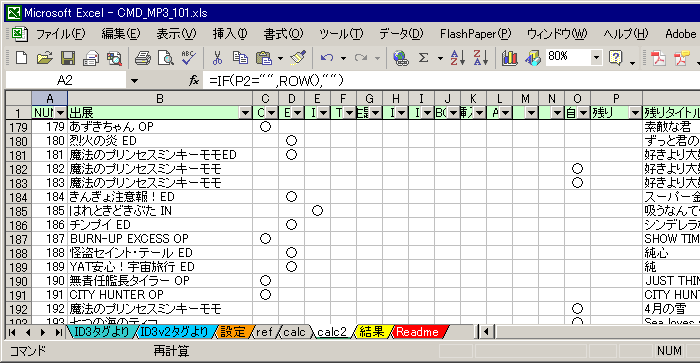
Task: Click the Print icon
Action: pyautogui.click(x=142, y=58)
